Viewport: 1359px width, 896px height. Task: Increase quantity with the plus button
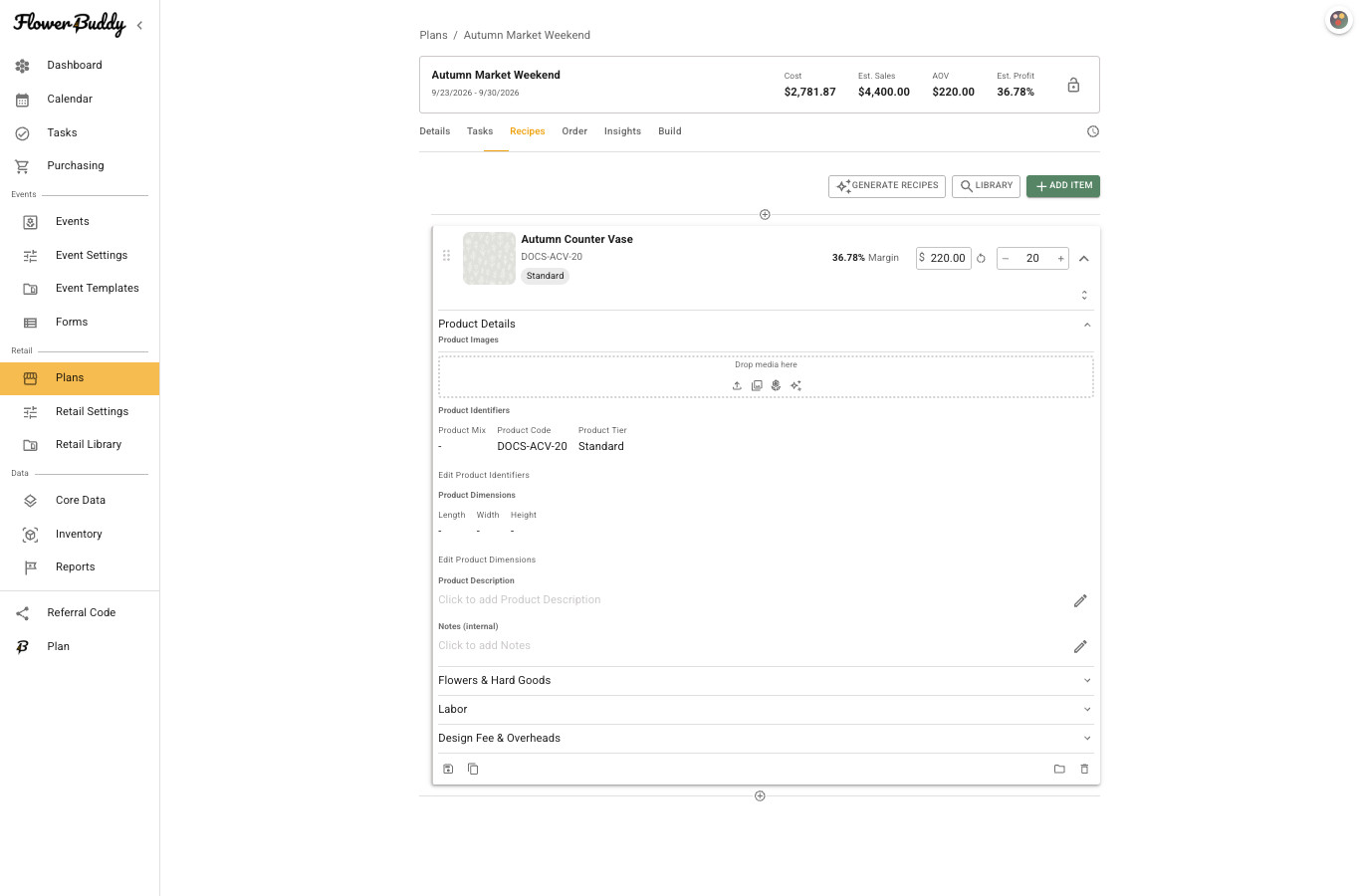(x=1060, y=258)
